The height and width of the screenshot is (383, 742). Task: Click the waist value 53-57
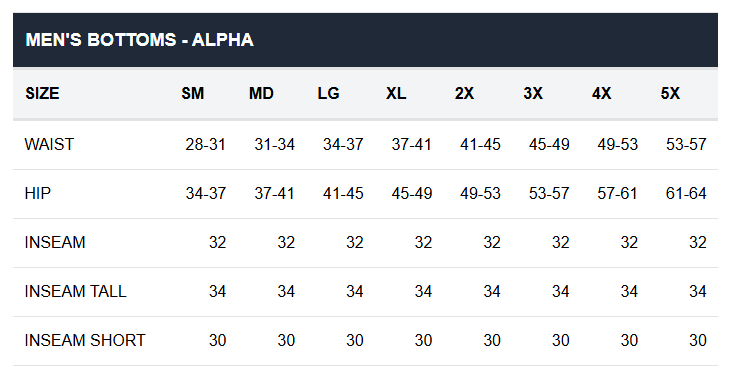(x=686, y=144)
